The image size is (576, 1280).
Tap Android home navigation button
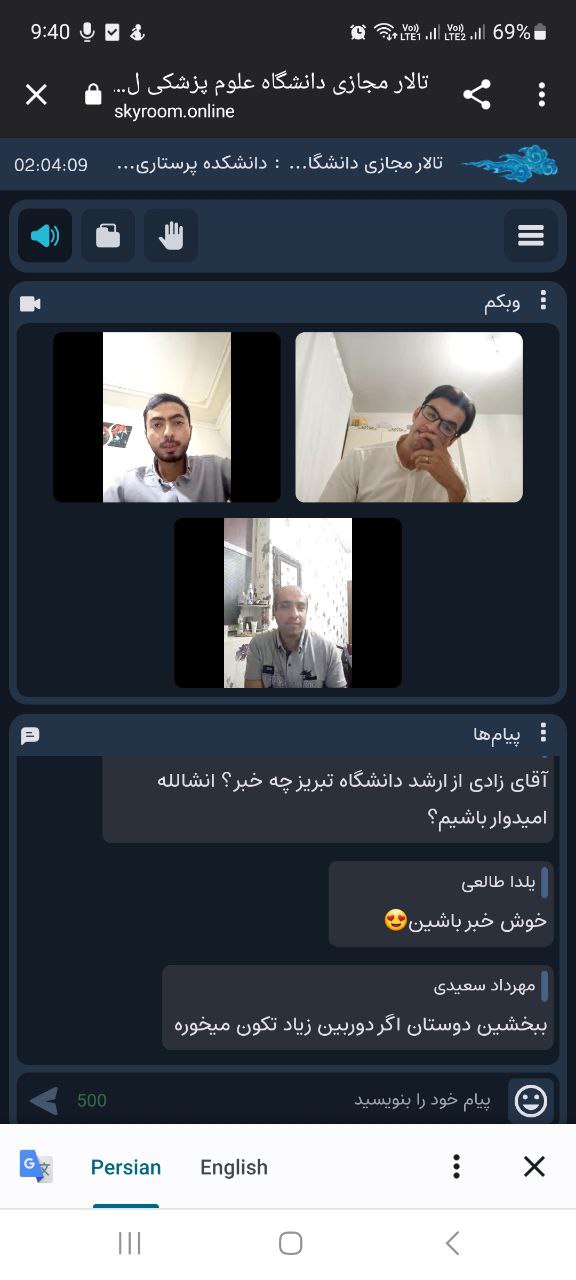pyautogui.click(x=290, y=1243)
